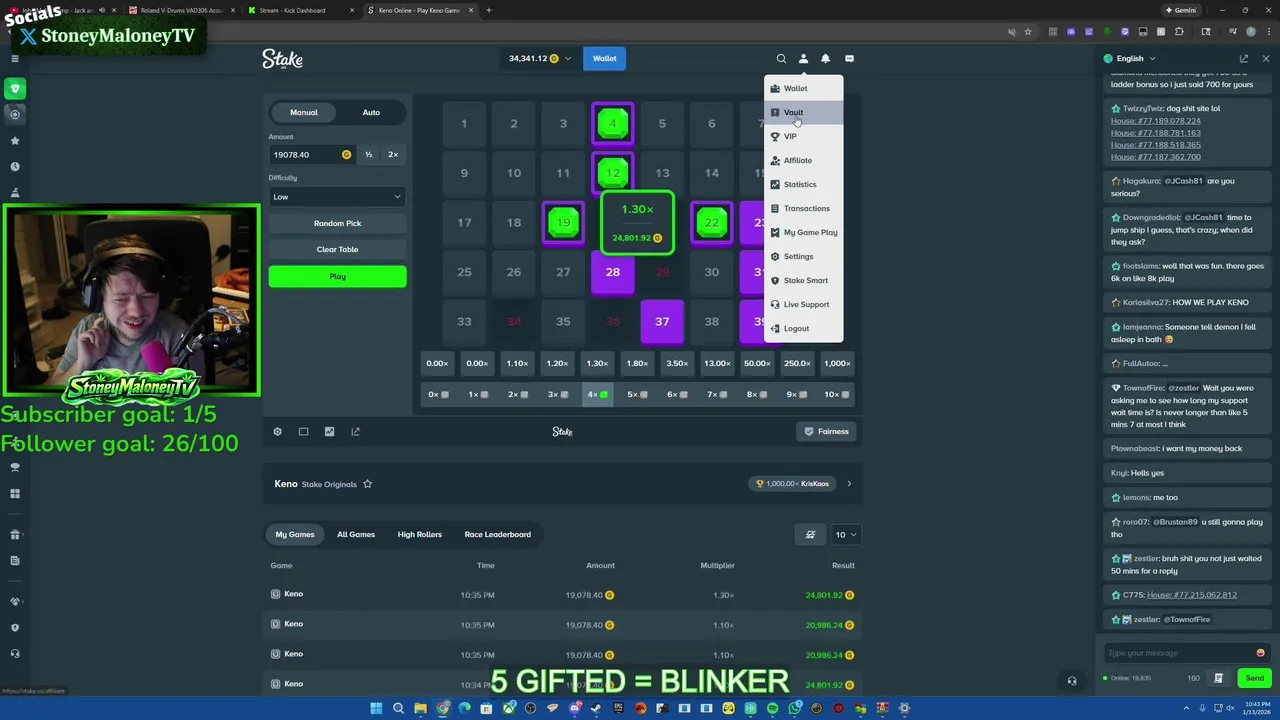1280x720 pixels.
Task: Open headset support icon in sidebar
Action: pos(15,653)
